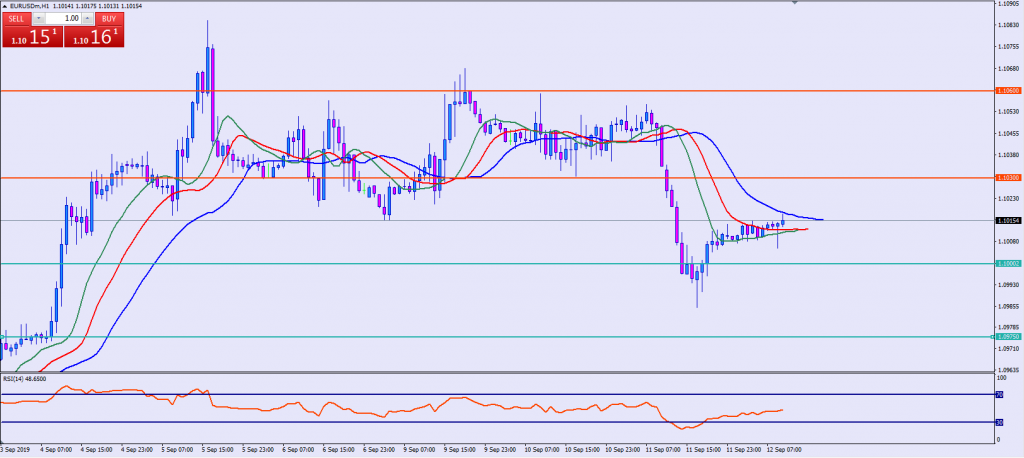Click the 1.10600 price label tag
This screenshot has height=458, width=1024.
pos(1008,91)
